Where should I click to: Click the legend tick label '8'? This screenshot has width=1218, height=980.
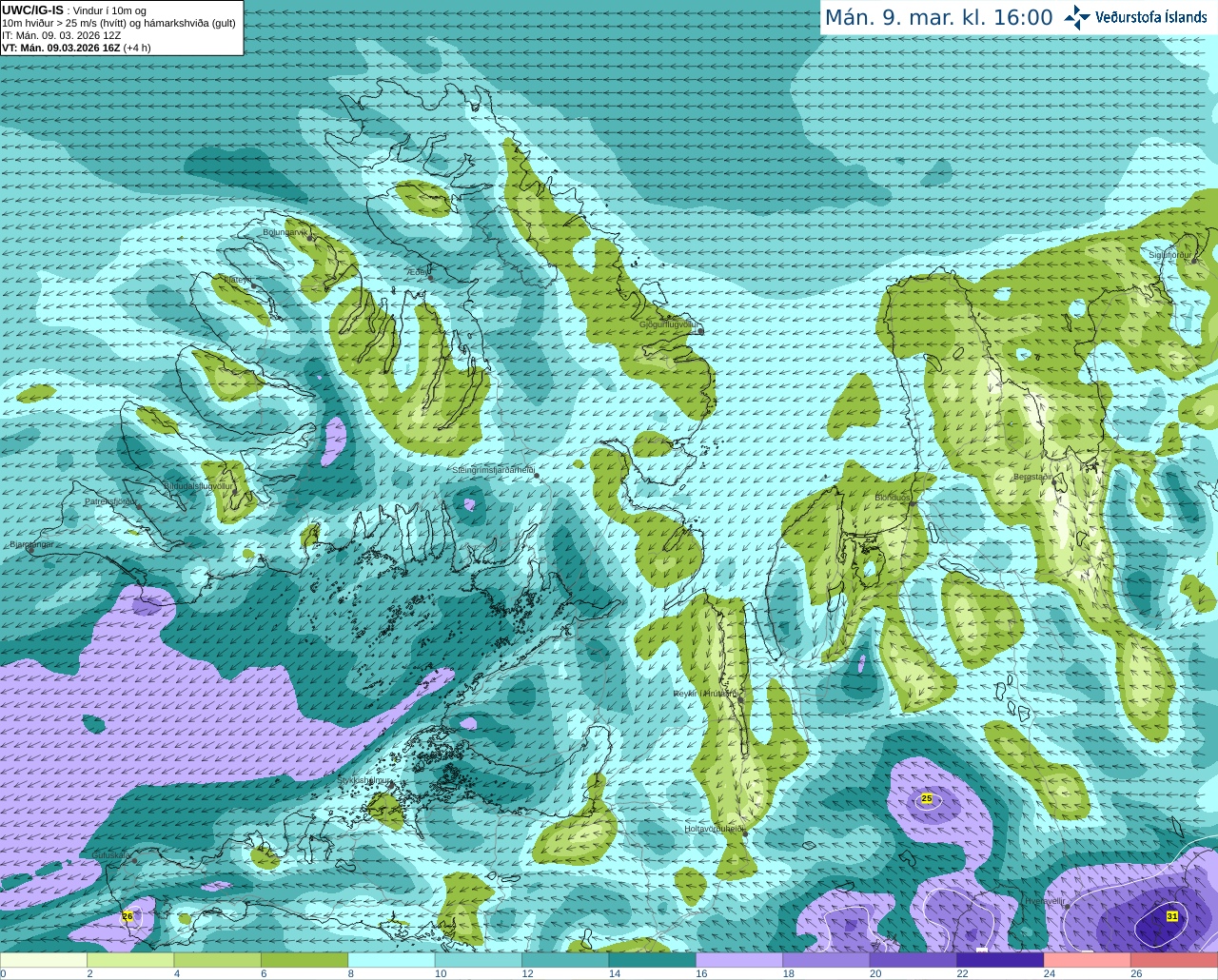351,974
